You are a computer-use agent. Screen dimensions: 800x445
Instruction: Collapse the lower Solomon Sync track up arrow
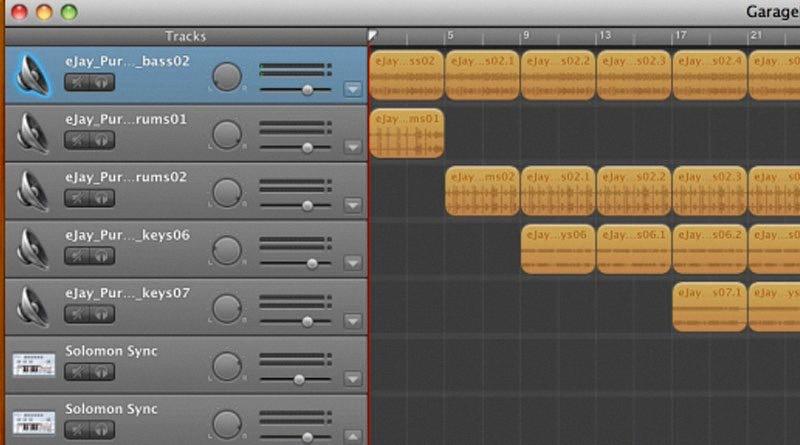[353, 436]
